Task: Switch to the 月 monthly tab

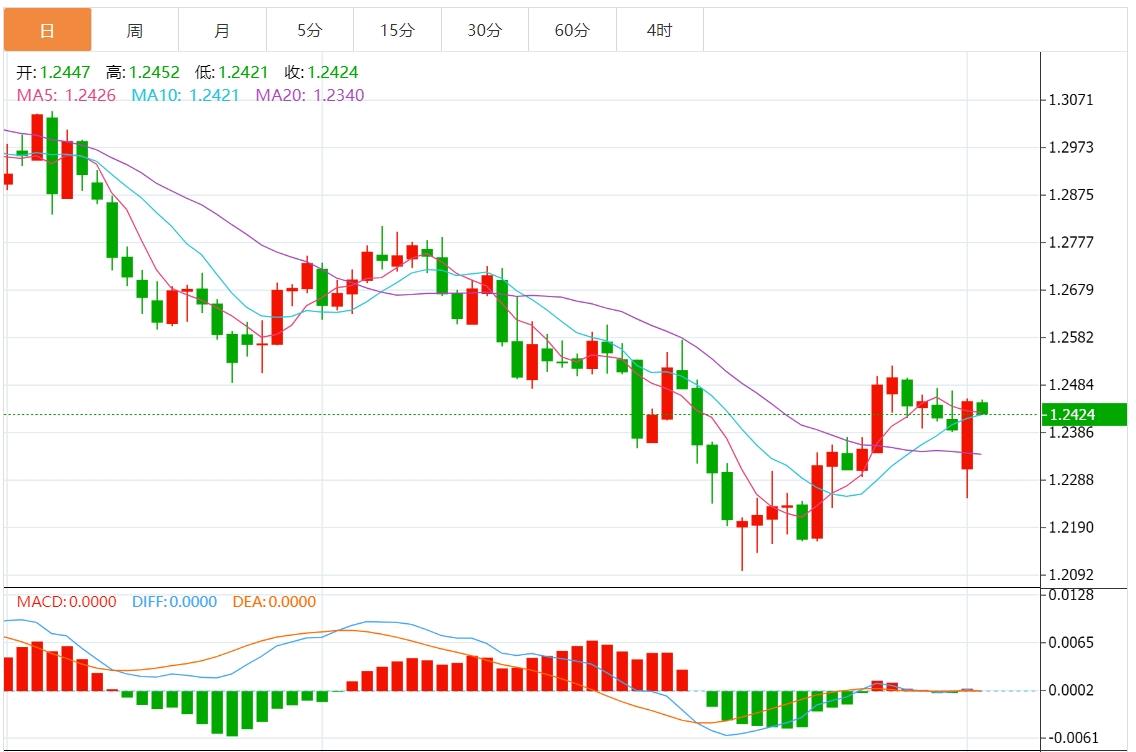Action: (222, 30)
